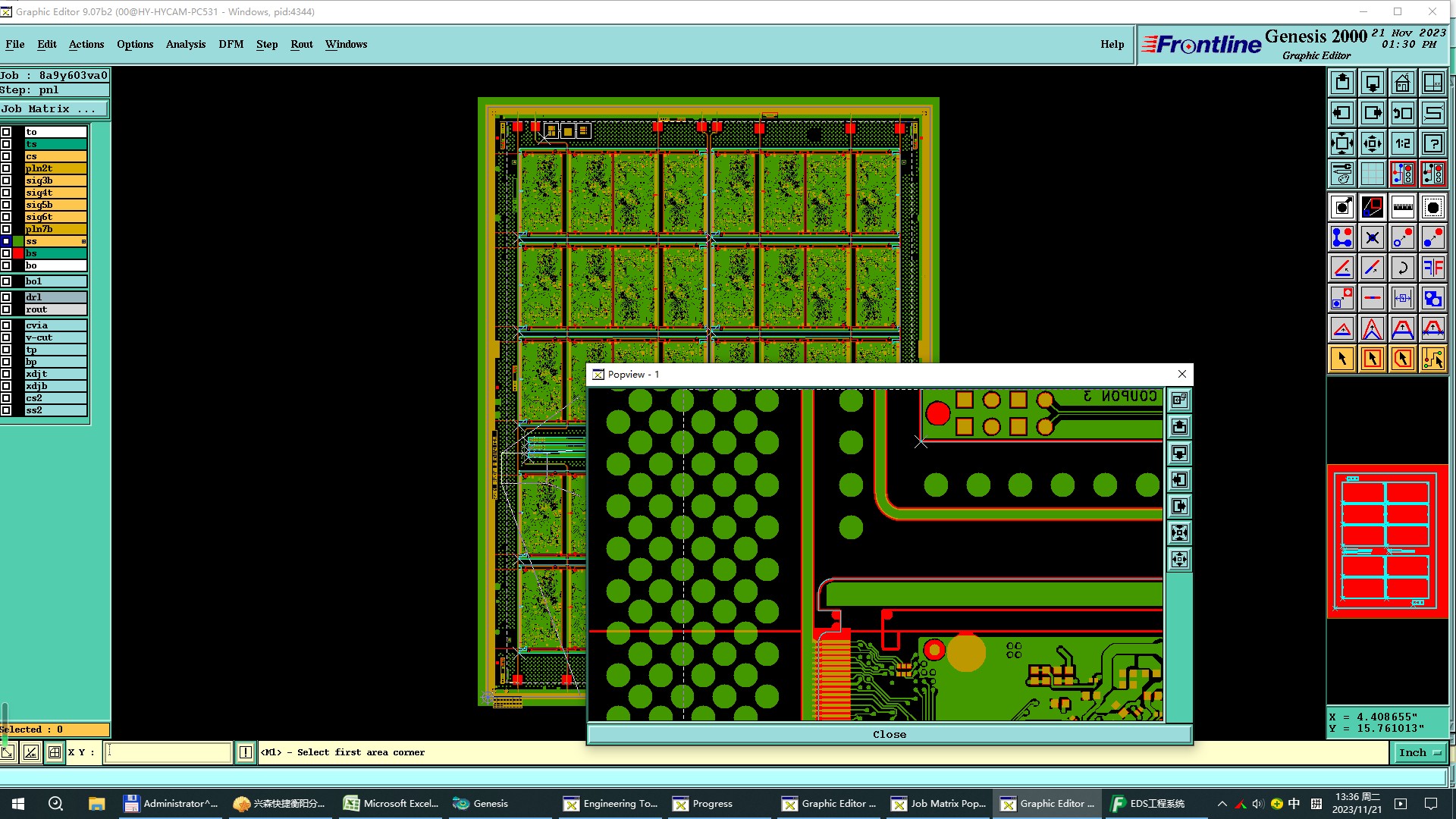This screenshot has height=819, width=1456.
Task: Click the pan down icon
Action: tap(1373, 83)
